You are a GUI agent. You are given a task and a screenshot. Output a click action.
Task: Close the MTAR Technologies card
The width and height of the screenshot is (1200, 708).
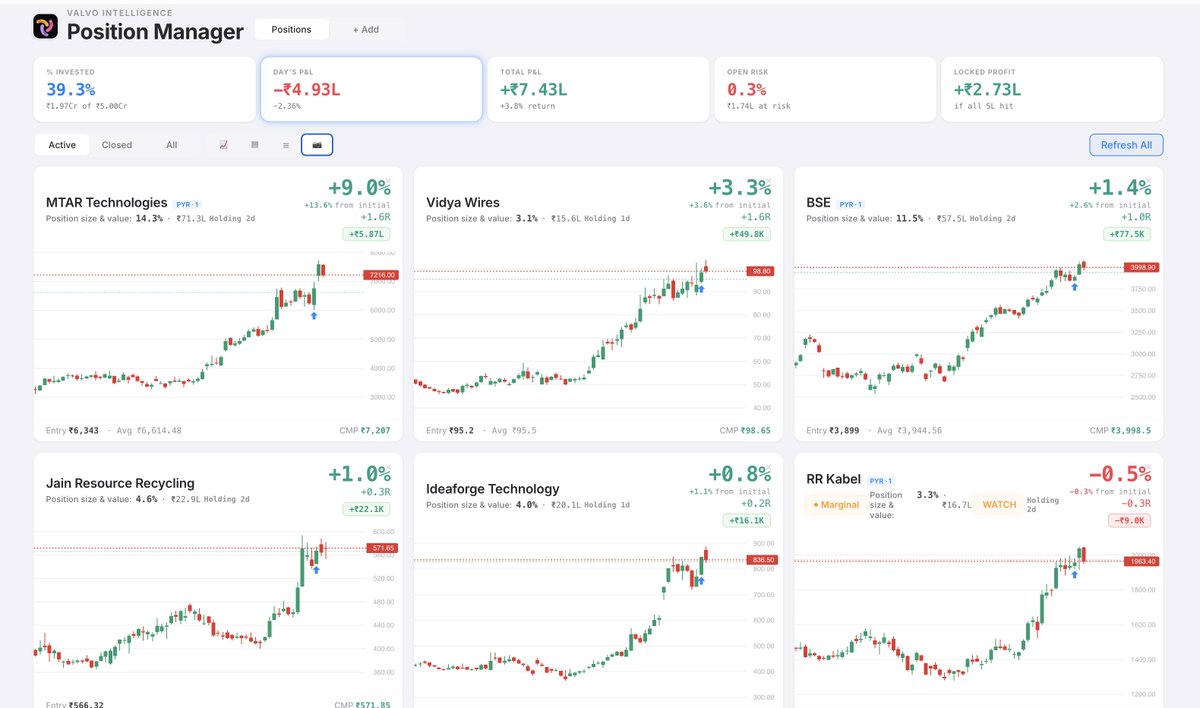point(388,181)
